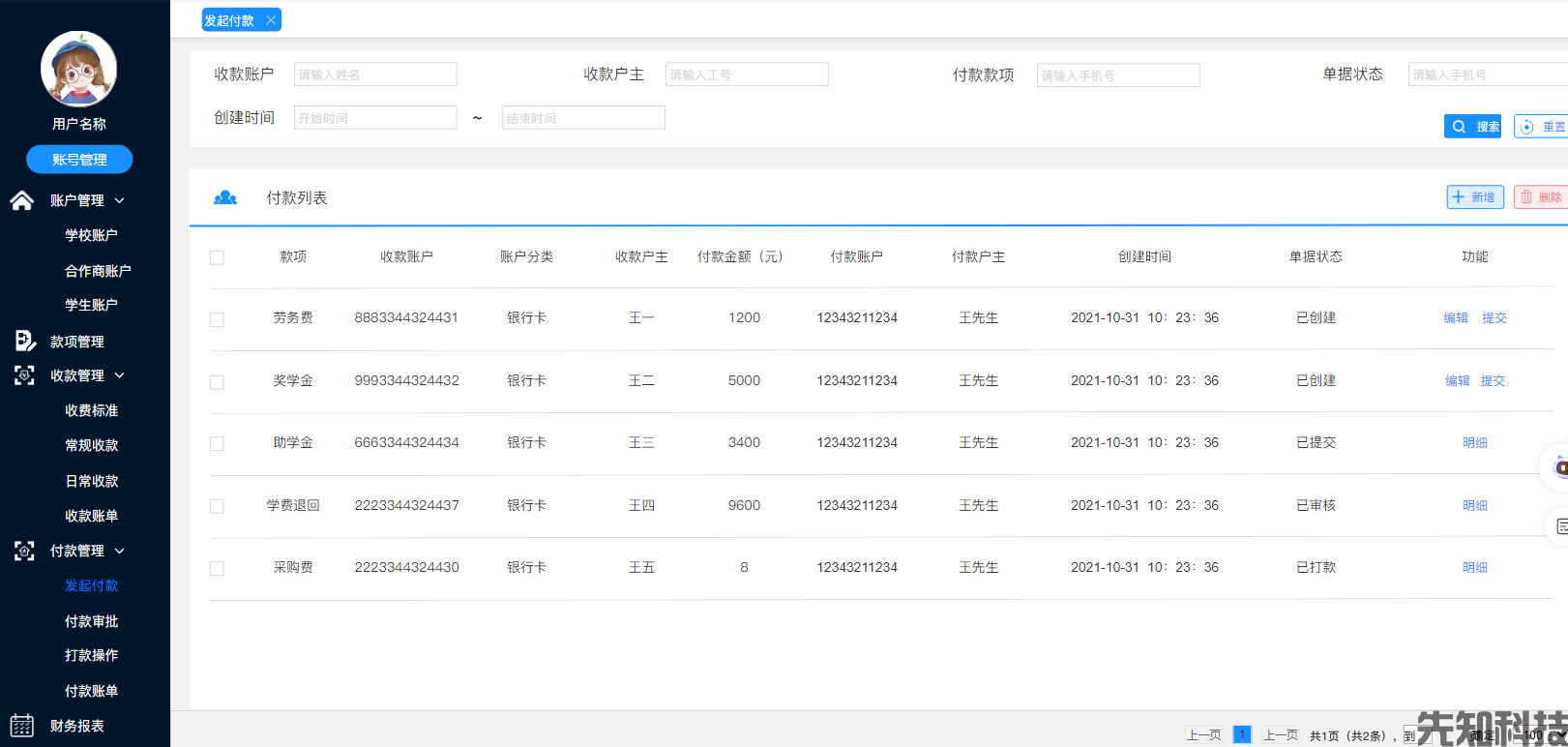Click the 账号管理 button

pos(79,160)
